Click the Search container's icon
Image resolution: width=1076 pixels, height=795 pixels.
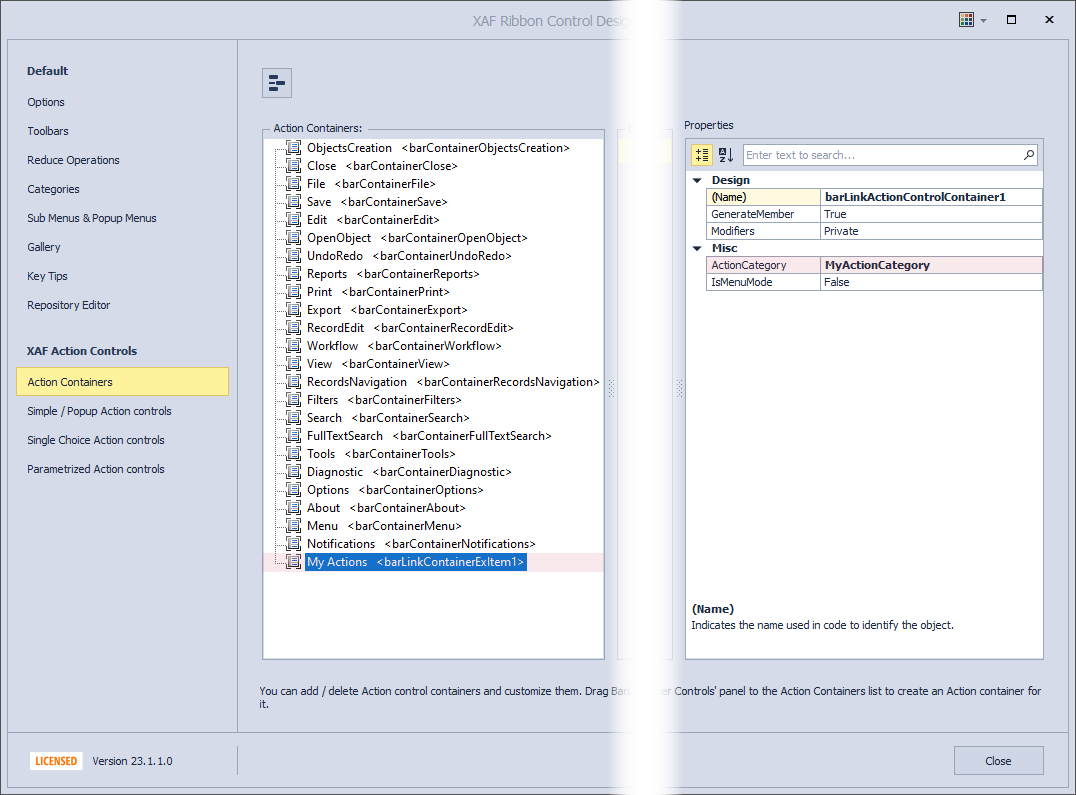pos(294,418)
